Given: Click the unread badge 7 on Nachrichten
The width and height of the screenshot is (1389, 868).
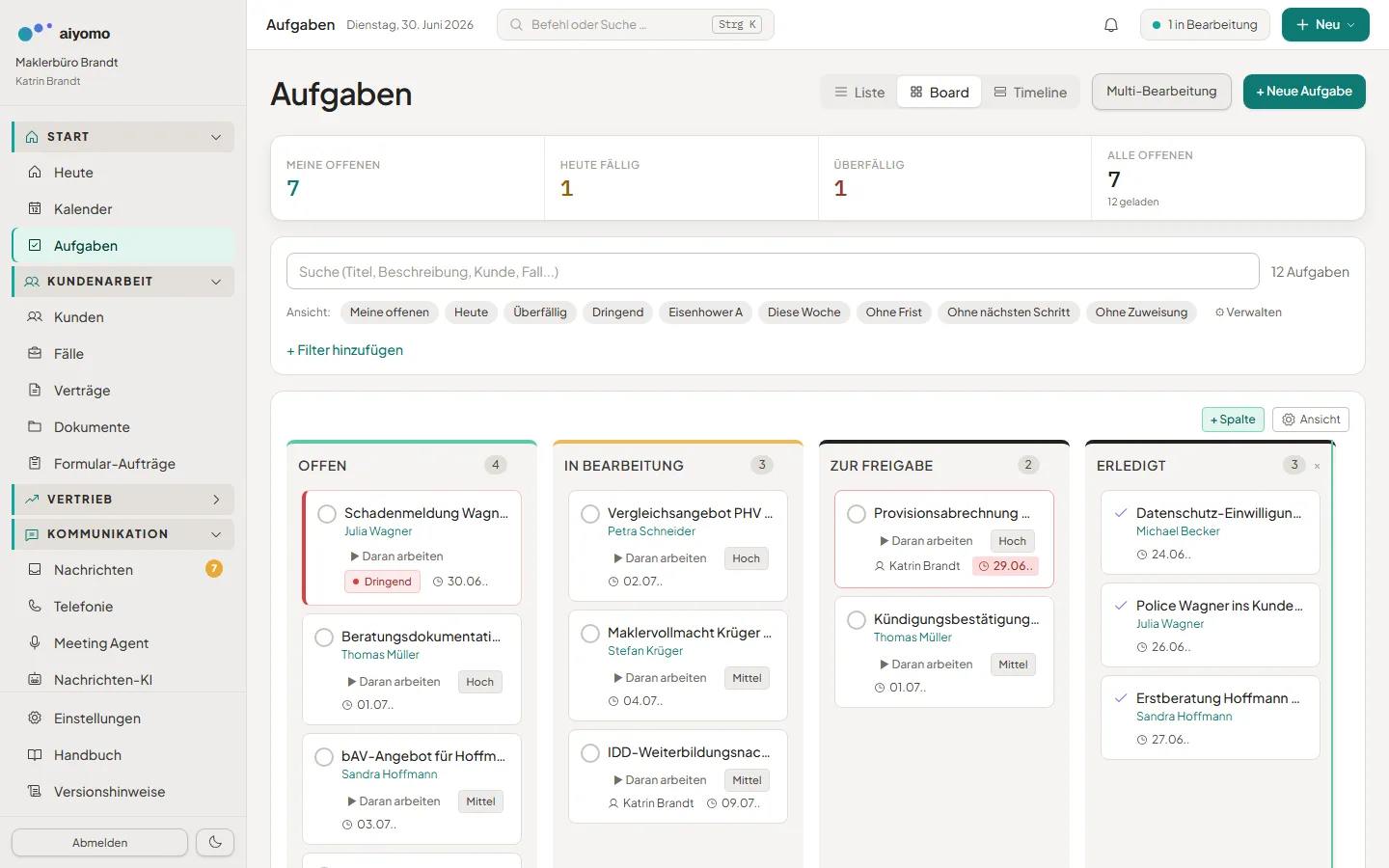Looking at the screenshot, I should [214, 569].
